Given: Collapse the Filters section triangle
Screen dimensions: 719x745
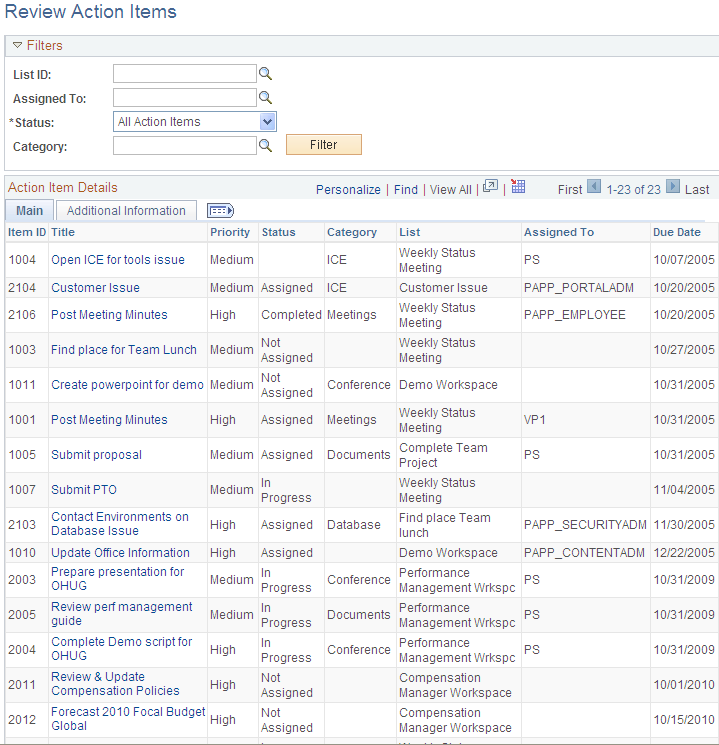Looking at the screenshot, I should 18,45.
